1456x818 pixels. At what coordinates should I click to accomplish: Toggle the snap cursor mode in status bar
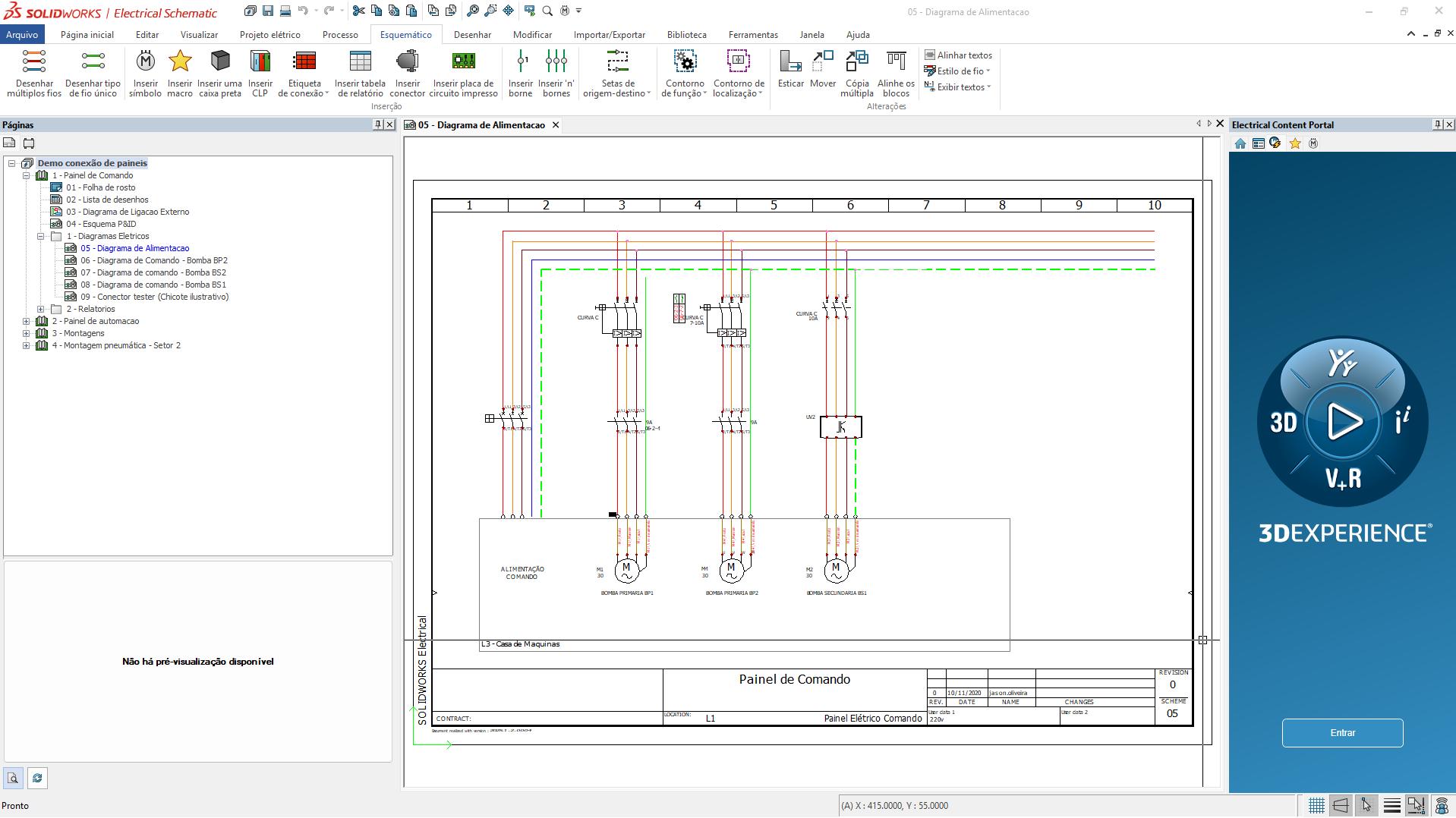(1366, 806)
